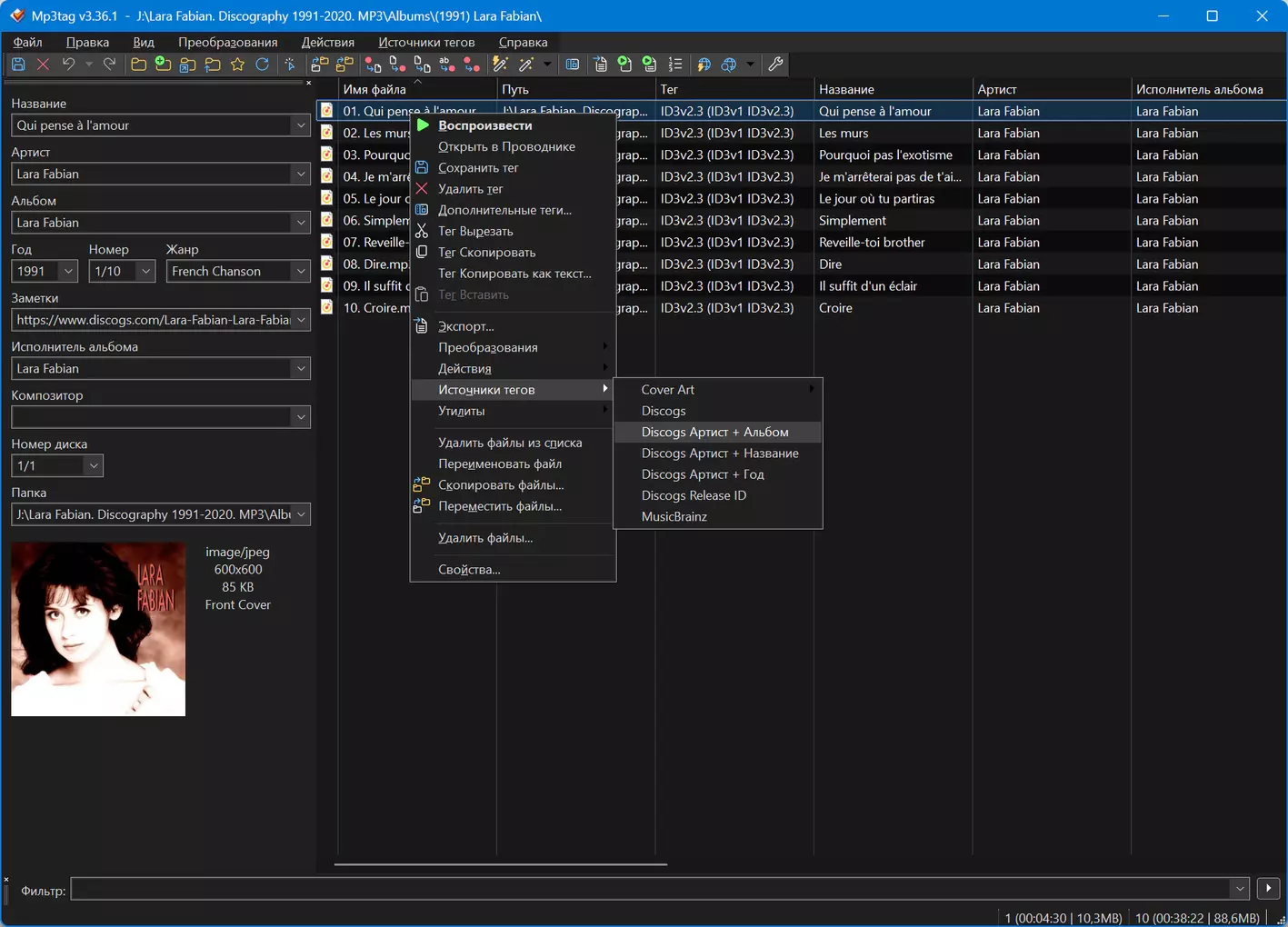This screenshot has height=927, width=1288.
Task: Click the extended tags panel toolbar icon
Action: click(x=573, y=65)
